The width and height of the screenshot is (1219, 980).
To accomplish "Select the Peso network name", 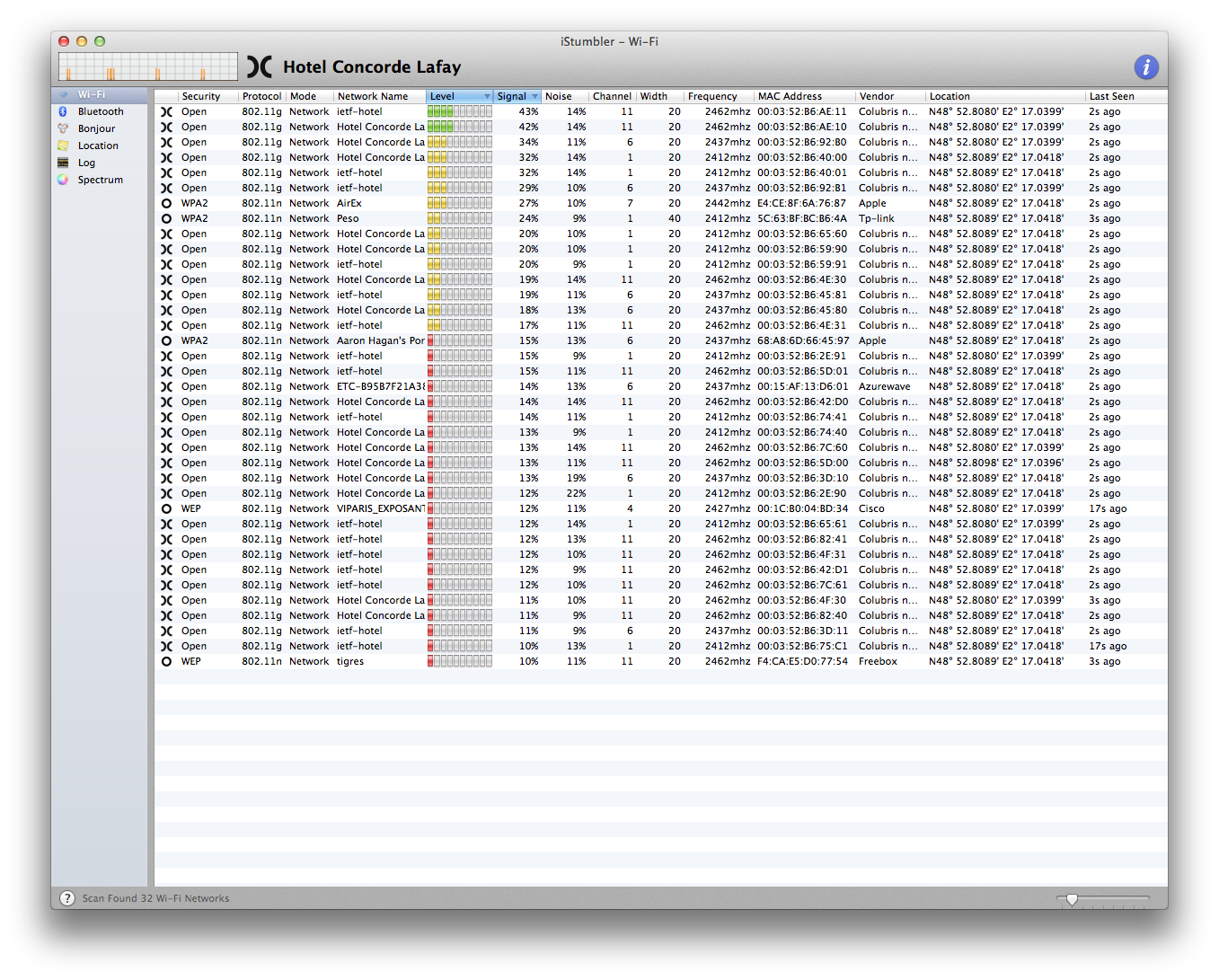I will pos(348,218).
